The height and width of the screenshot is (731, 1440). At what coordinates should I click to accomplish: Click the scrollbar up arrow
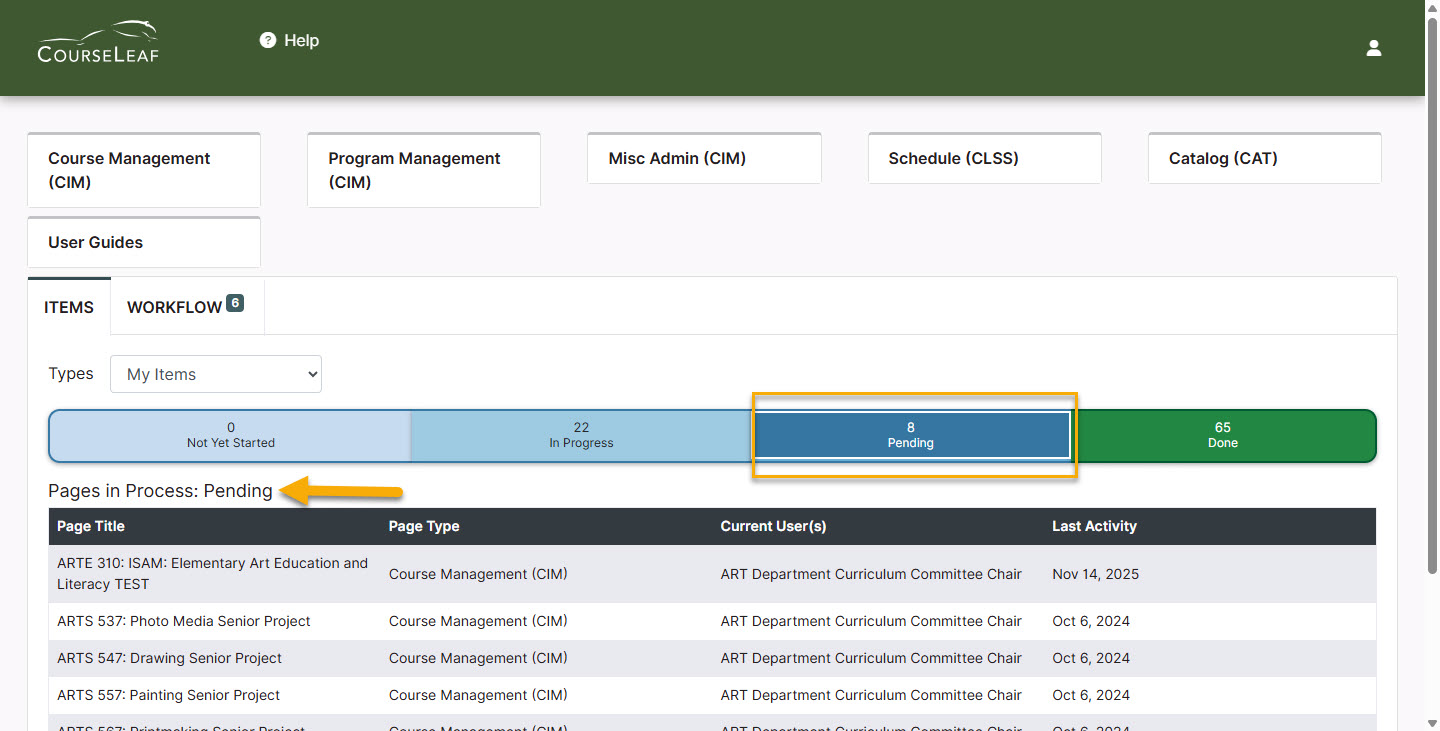(1432, 8)
